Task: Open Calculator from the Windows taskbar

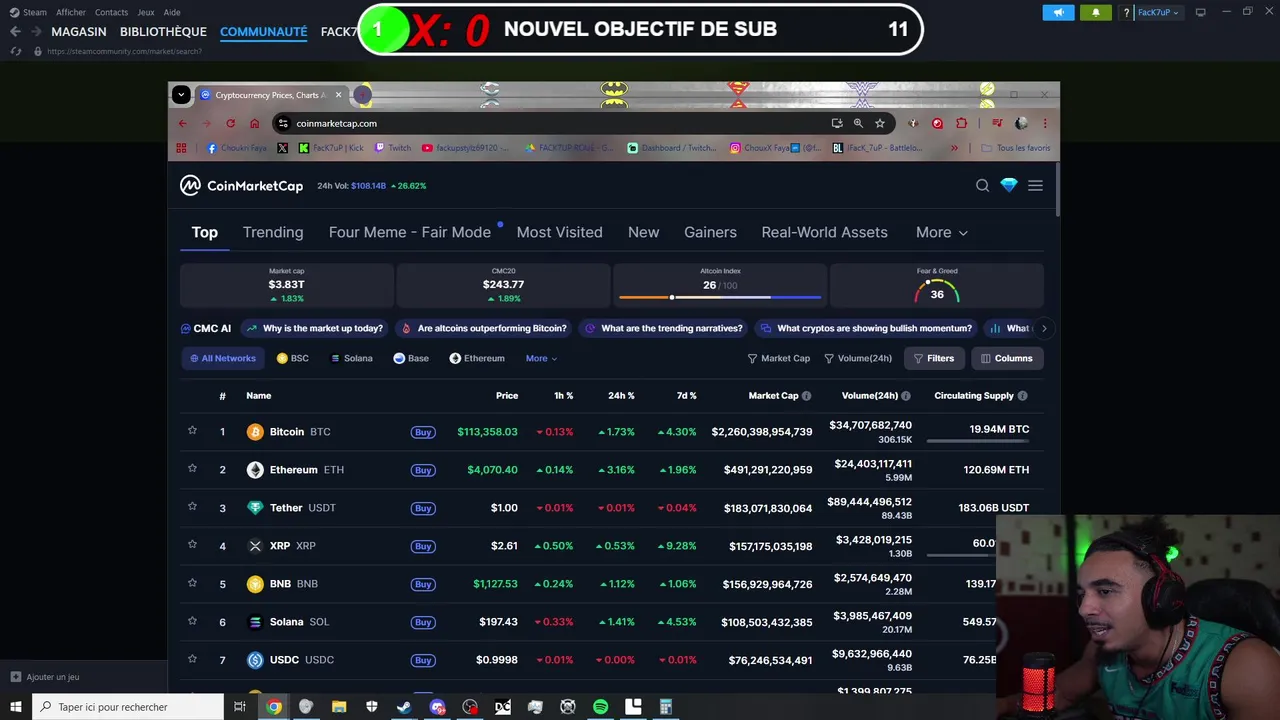Action: pos(666,707)
